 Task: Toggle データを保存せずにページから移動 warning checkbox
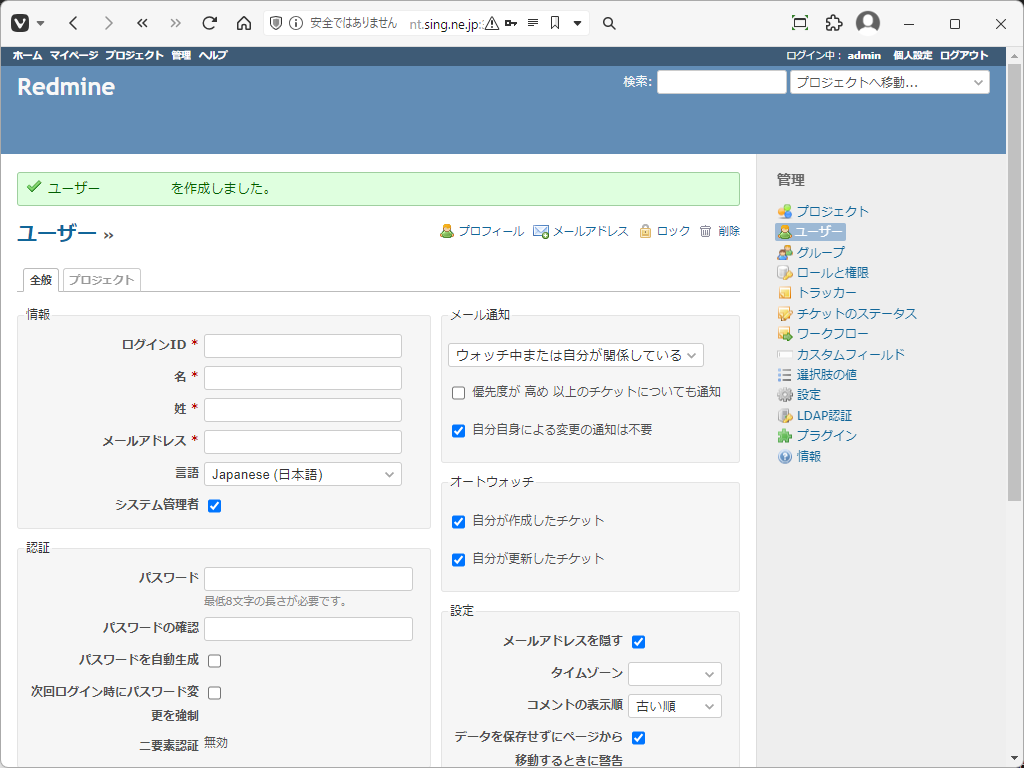click(639, 738)
